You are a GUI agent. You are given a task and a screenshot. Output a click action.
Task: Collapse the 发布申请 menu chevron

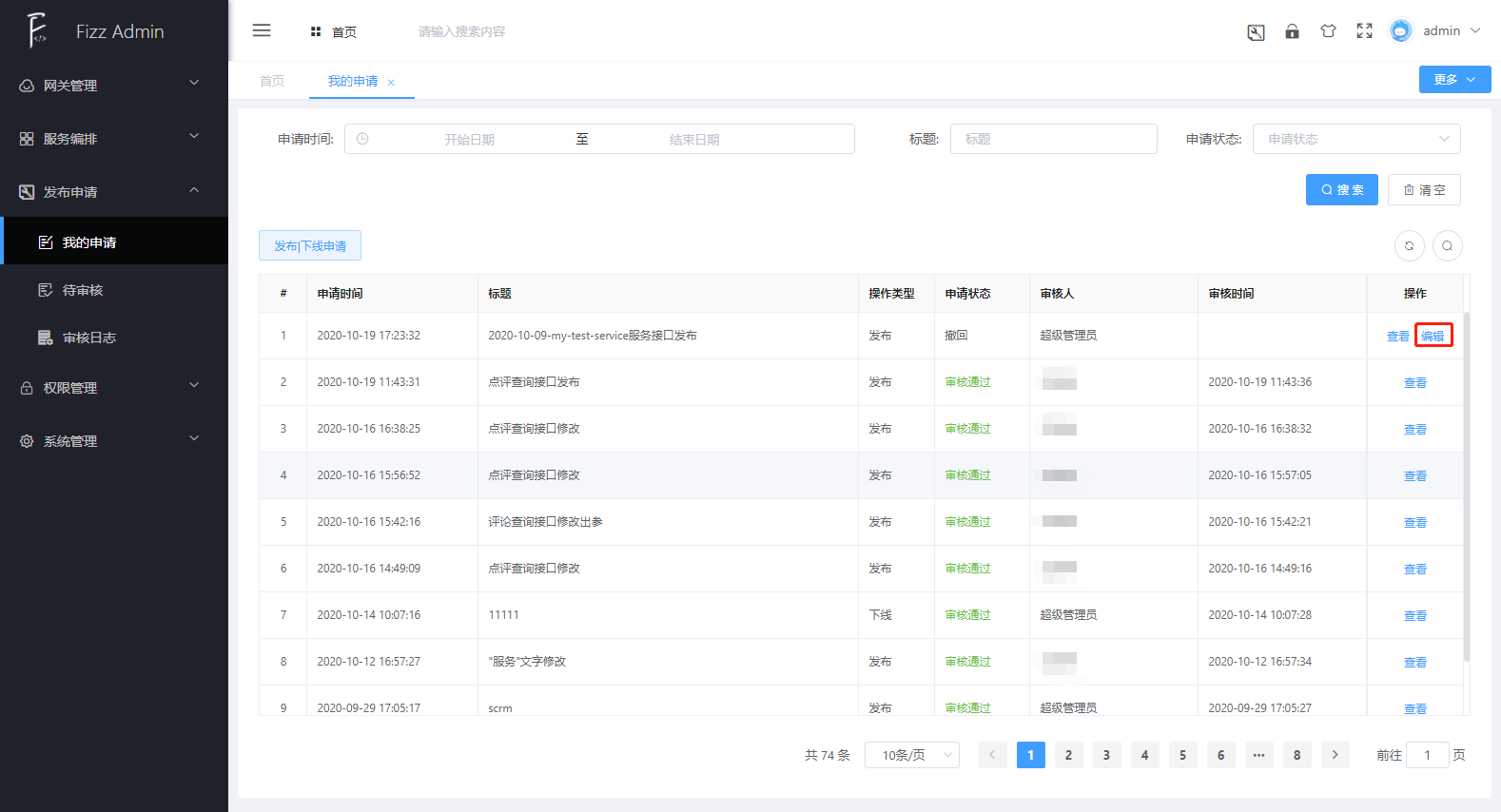point(194,189)
